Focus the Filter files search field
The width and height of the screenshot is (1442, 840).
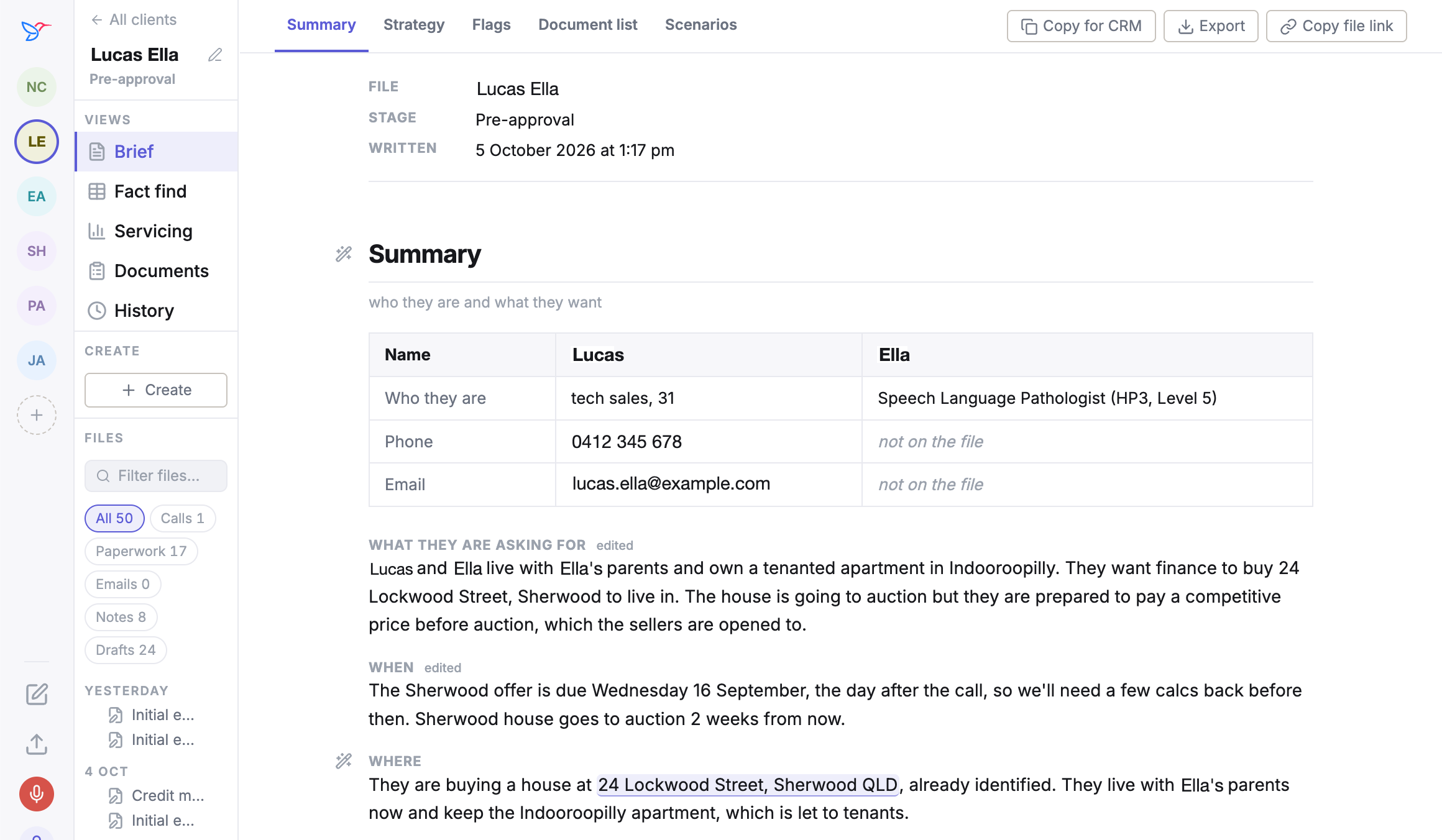click(156, 476)
